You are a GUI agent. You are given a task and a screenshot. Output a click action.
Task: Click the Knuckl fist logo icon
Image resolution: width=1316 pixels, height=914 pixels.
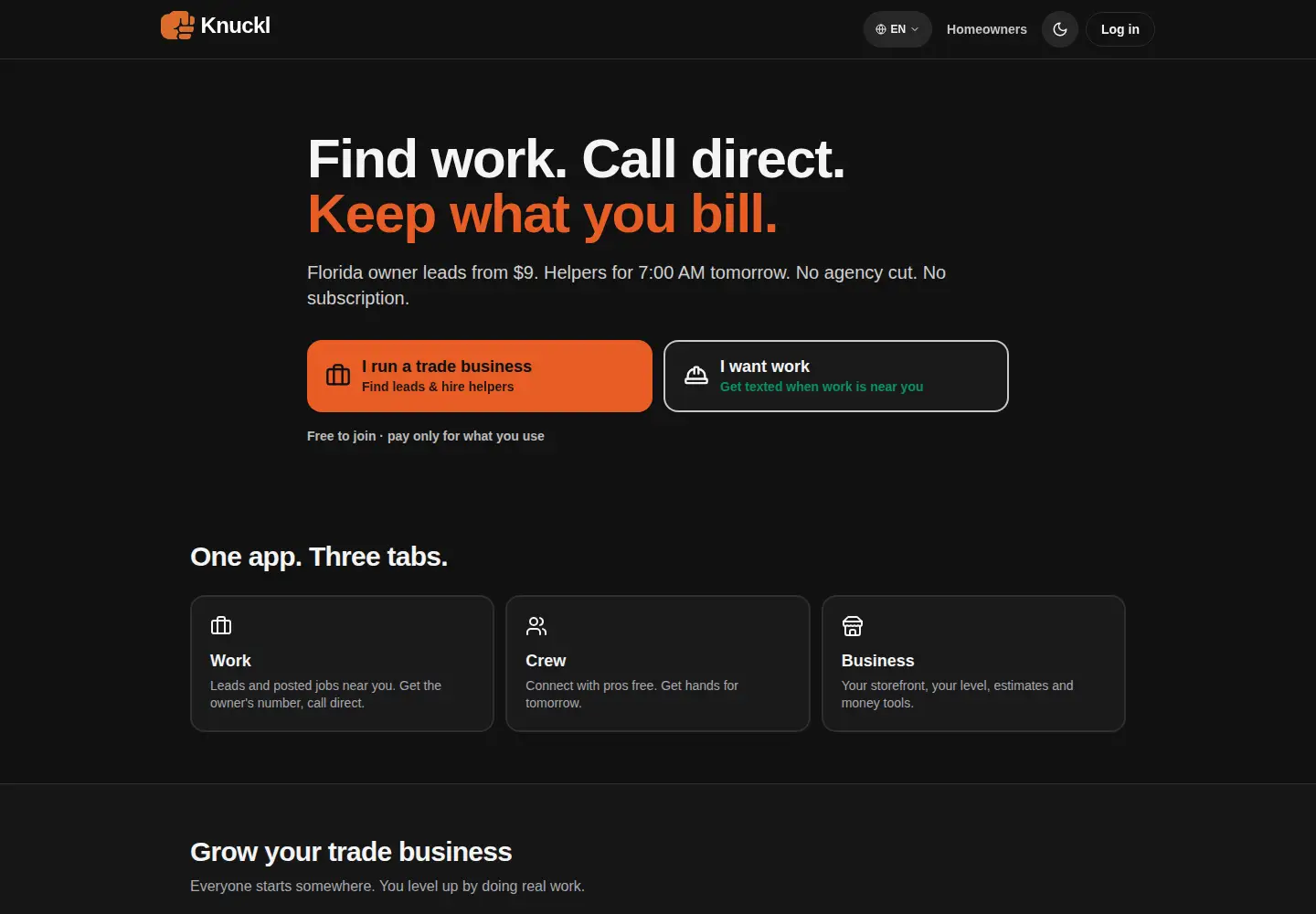point(177,26)
